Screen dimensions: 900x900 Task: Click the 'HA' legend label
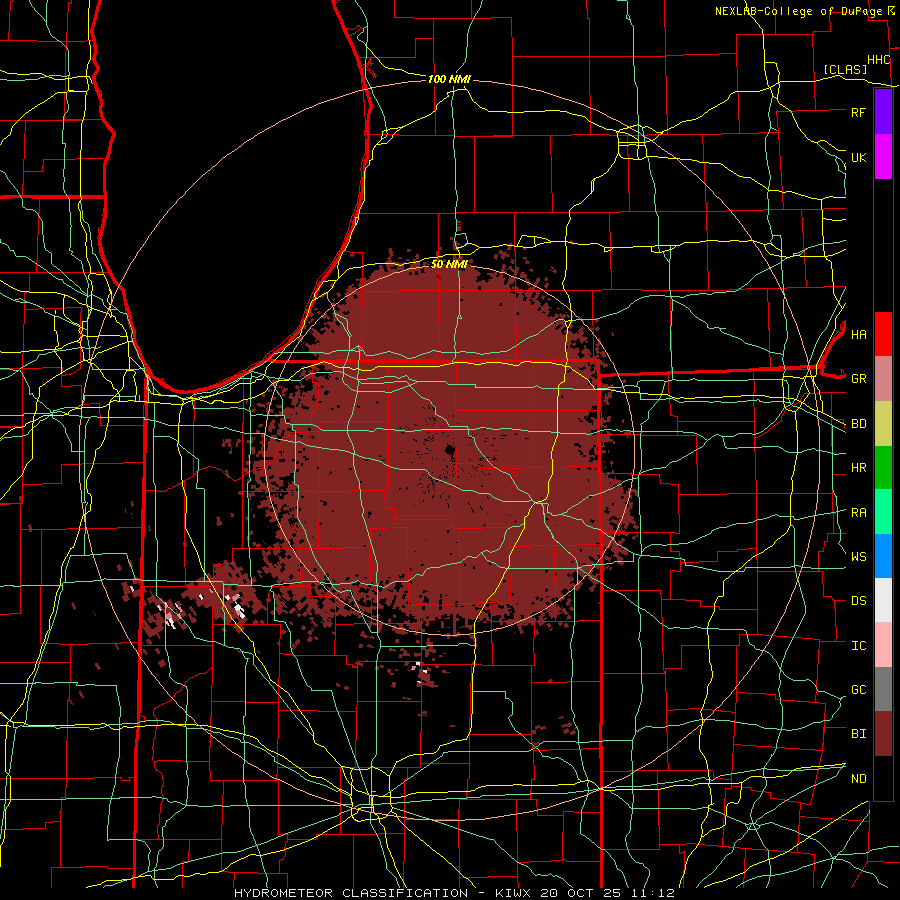(858, 334)
